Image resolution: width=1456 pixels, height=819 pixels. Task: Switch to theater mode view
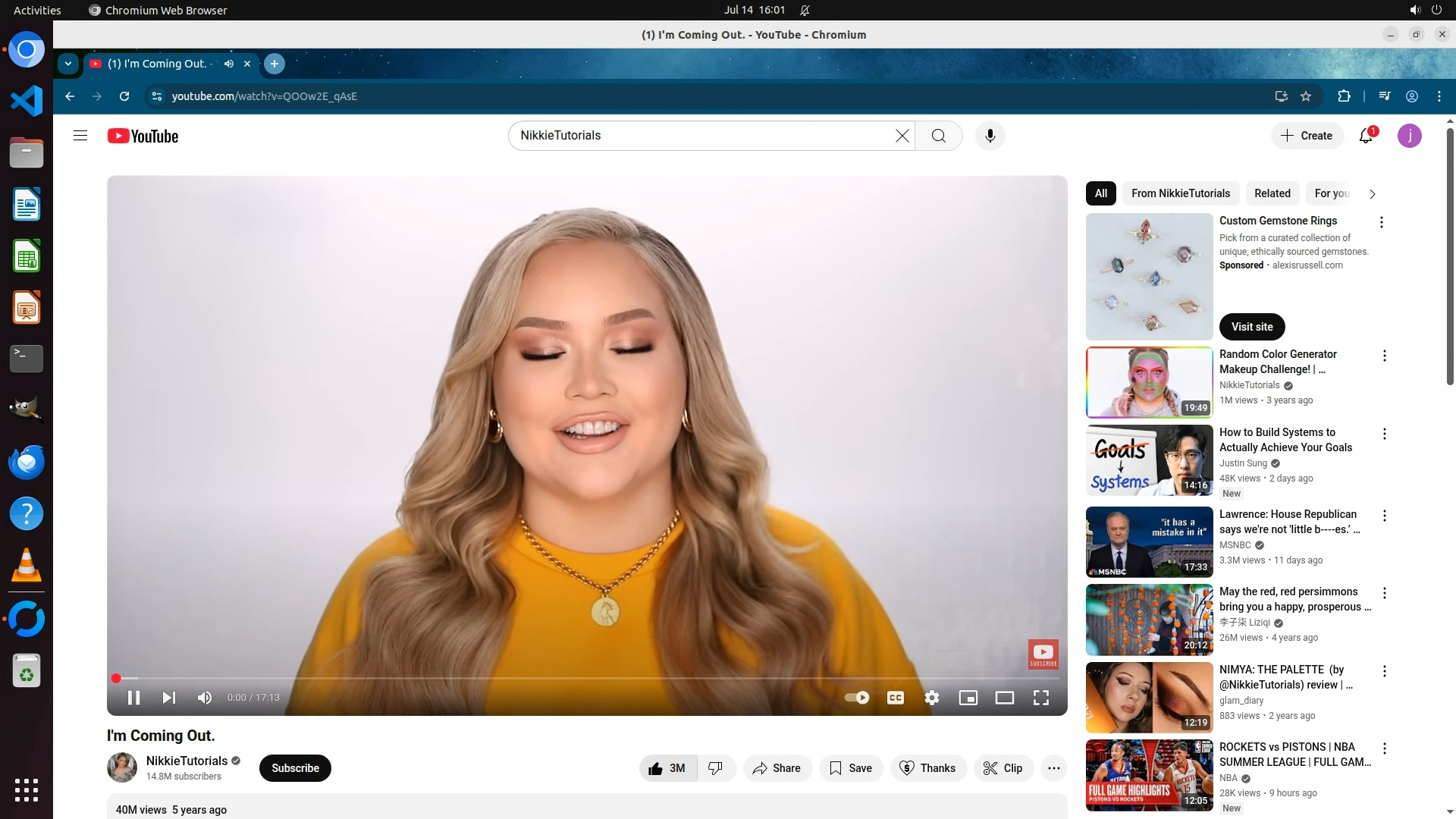pos(1004,698)
